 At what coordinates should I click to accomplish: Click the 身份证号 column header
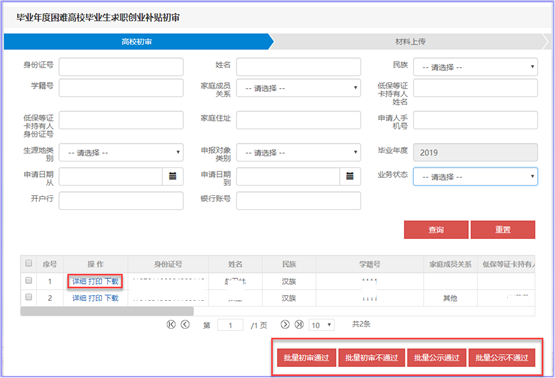[x=168, y=264]
